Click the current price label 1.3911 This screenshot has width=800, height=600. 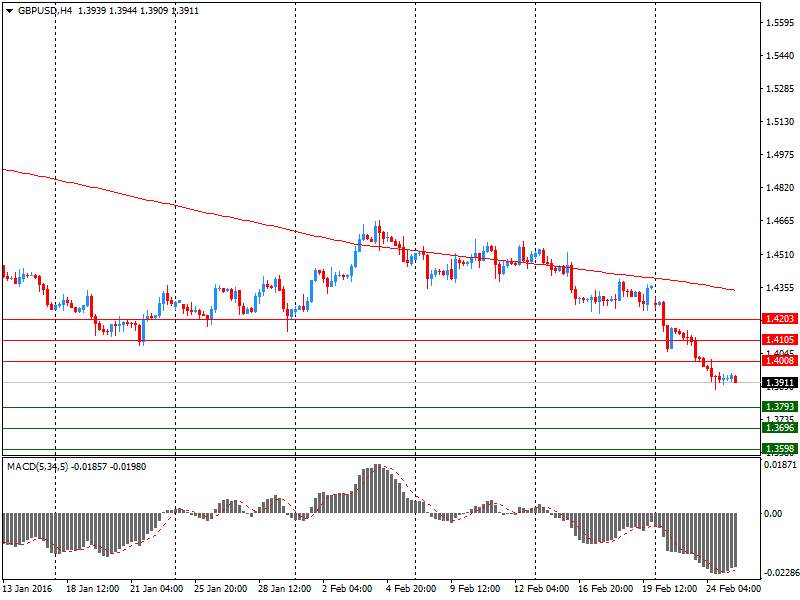pos(780,383)
